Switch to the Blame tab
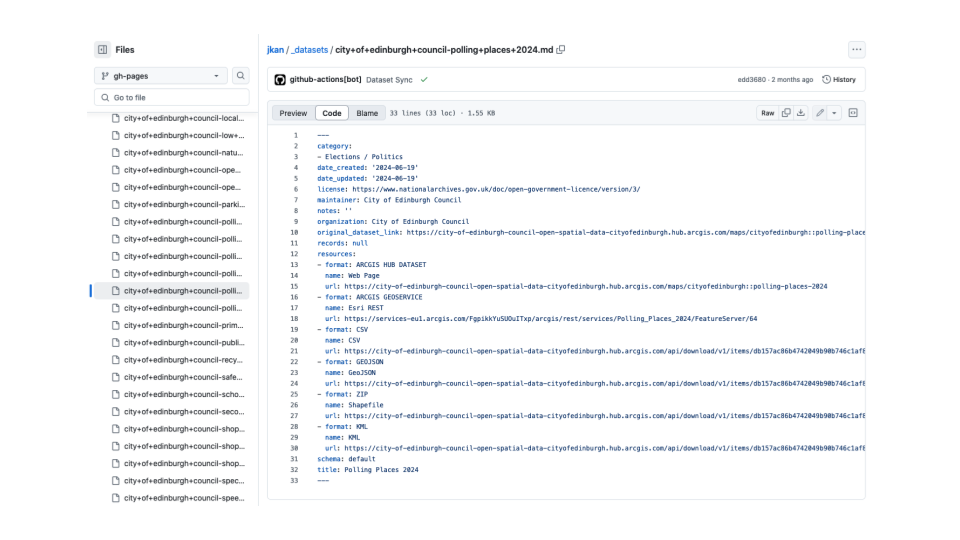This screenshot has height=540, width=960. (367, 113)
